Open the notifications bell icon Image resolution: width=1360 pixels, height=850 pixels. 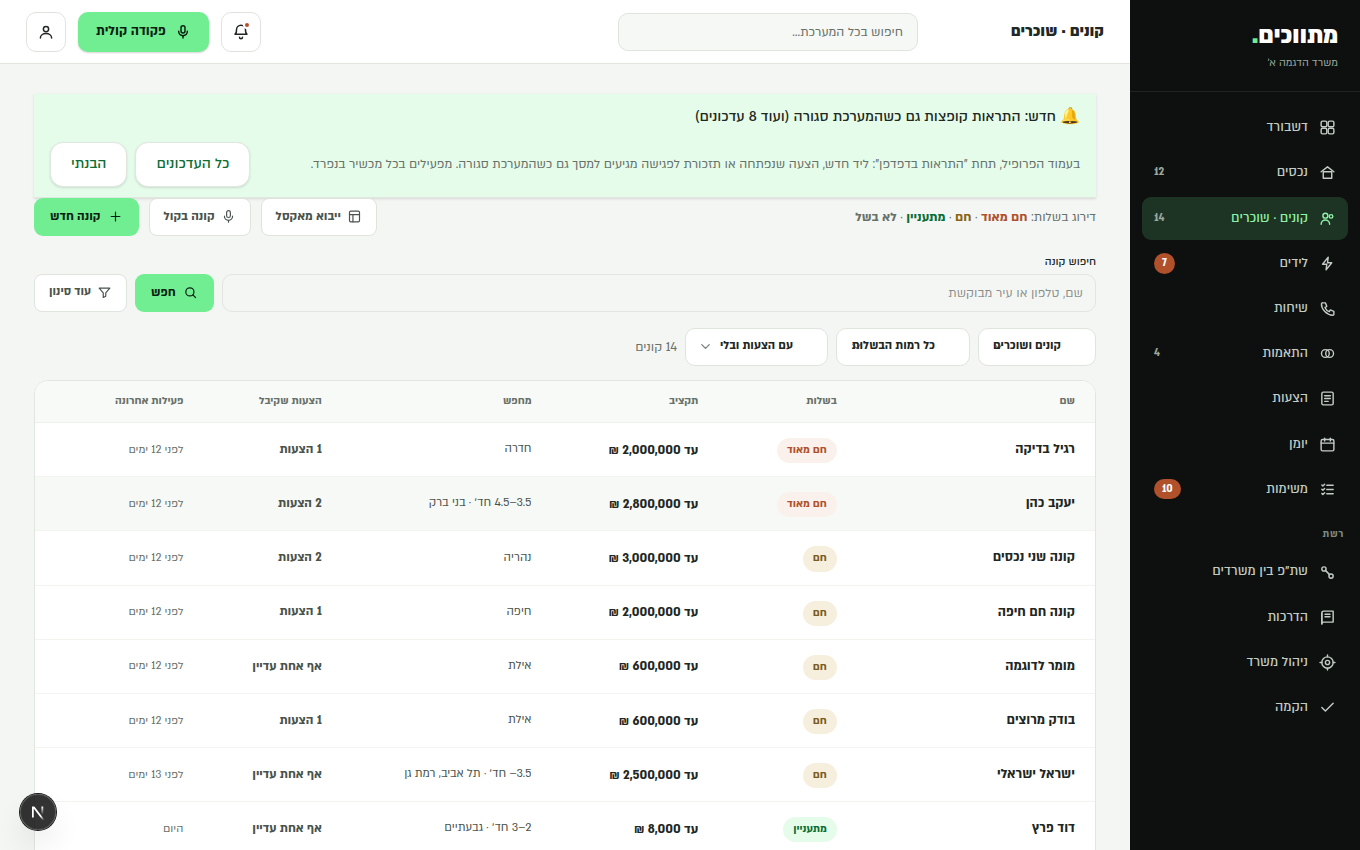pyautogui.click(x=241, y=32)
